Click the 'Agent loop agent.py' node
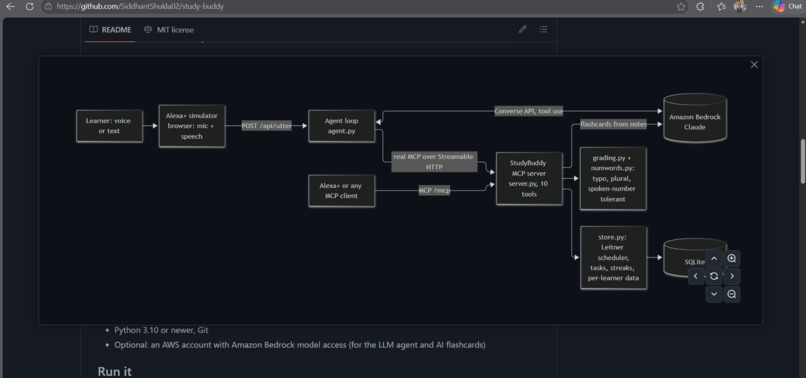806x378 pixels. pyautogui.click(x=342, y=126)
